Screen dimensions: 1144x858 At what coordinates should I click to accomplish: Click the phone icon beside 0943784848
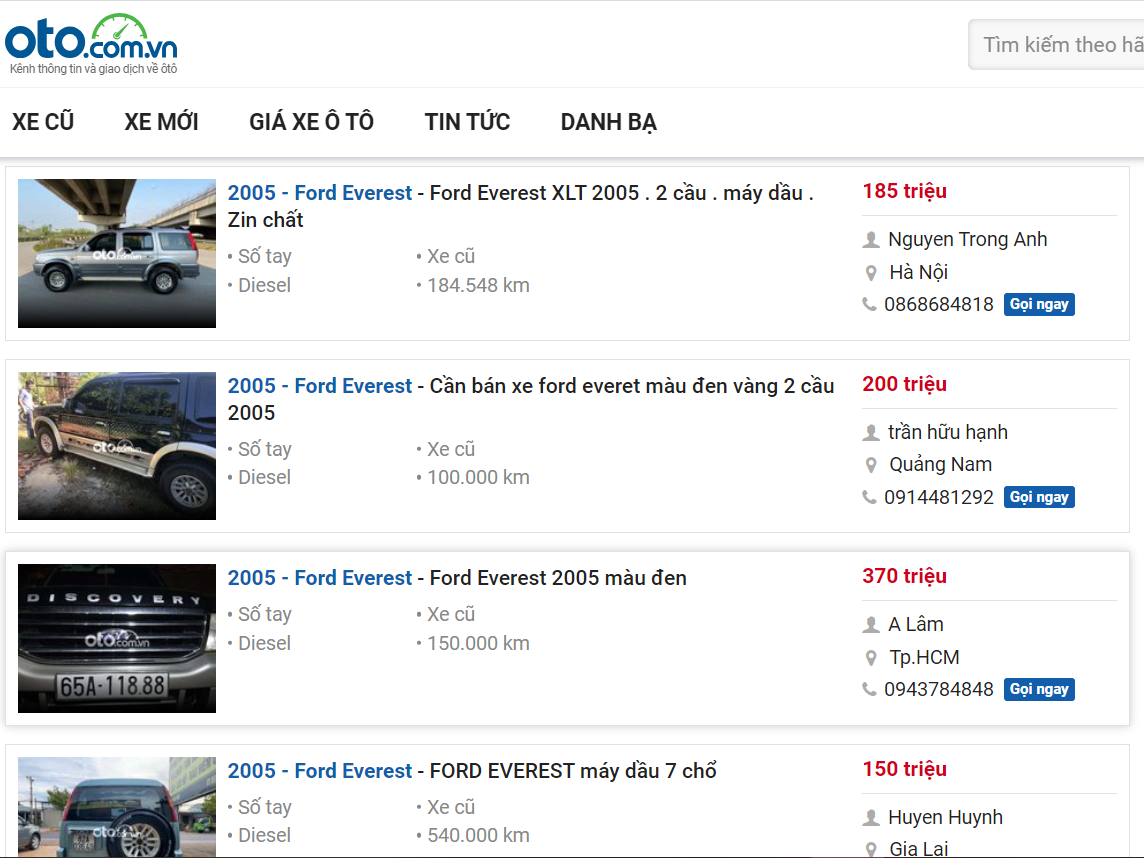[869, 689]
